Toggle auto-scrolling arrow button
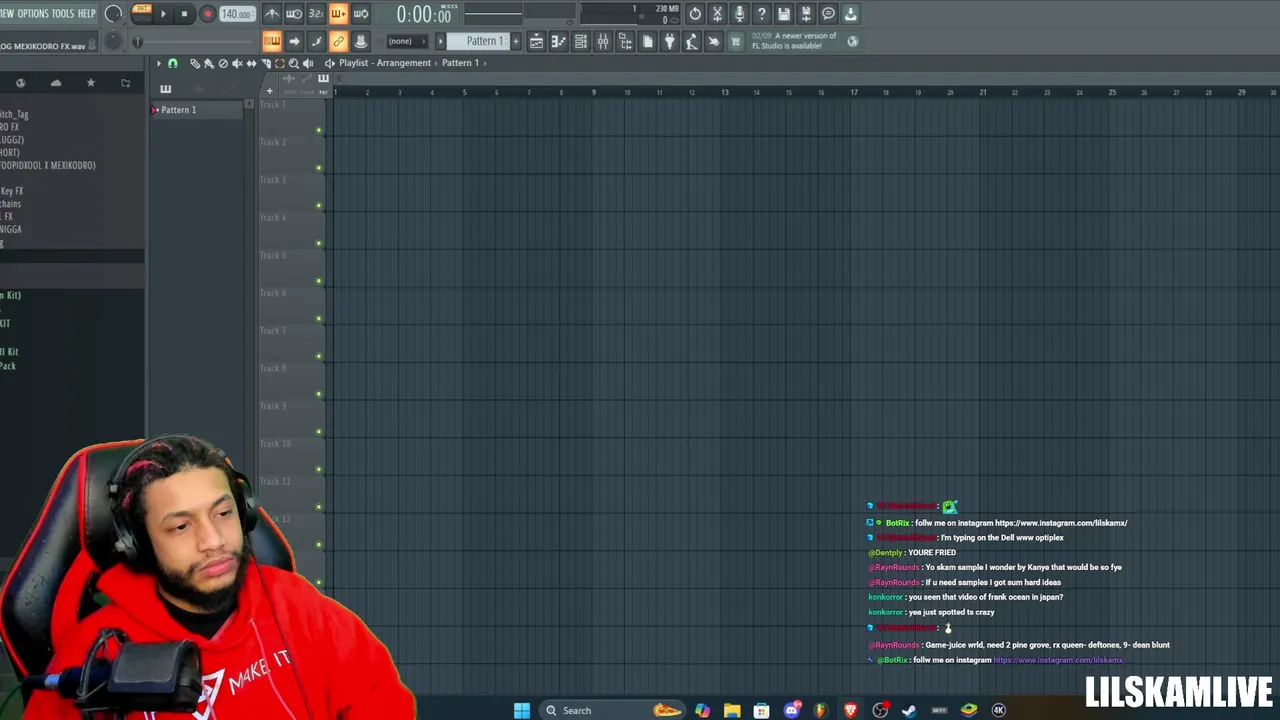Viewport: 1280px width, 720px height. tap(294, 41)
